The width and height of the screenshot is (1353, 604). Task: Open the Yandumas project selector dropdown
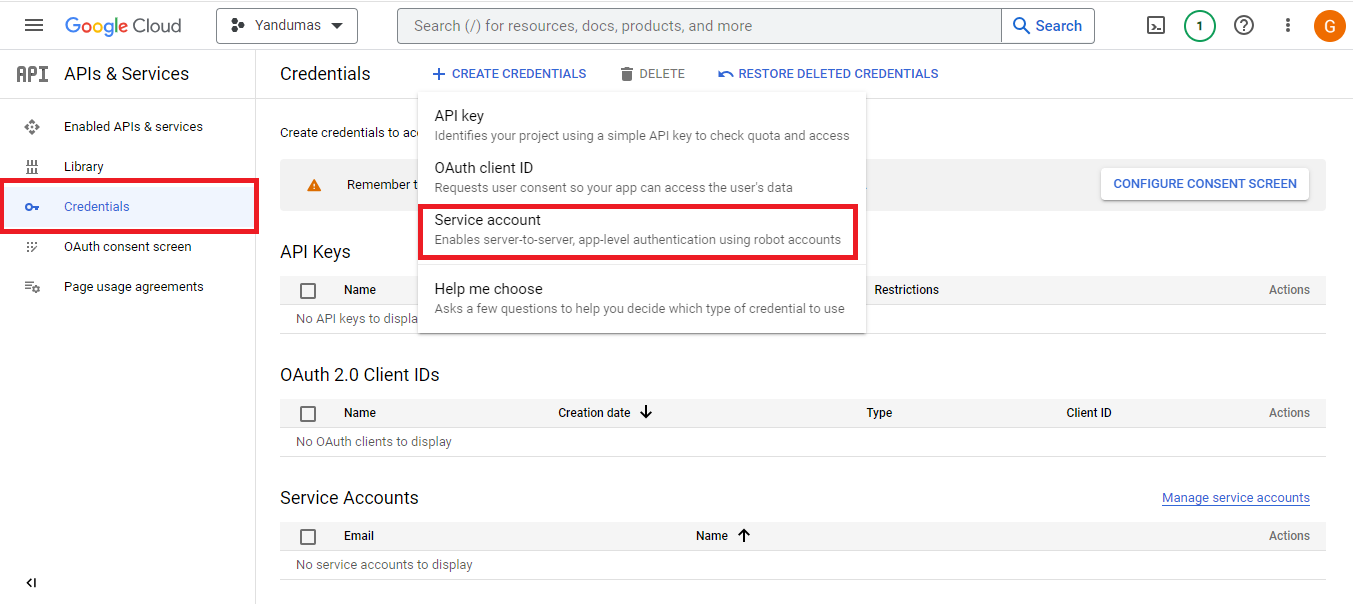tap(287, 26)
